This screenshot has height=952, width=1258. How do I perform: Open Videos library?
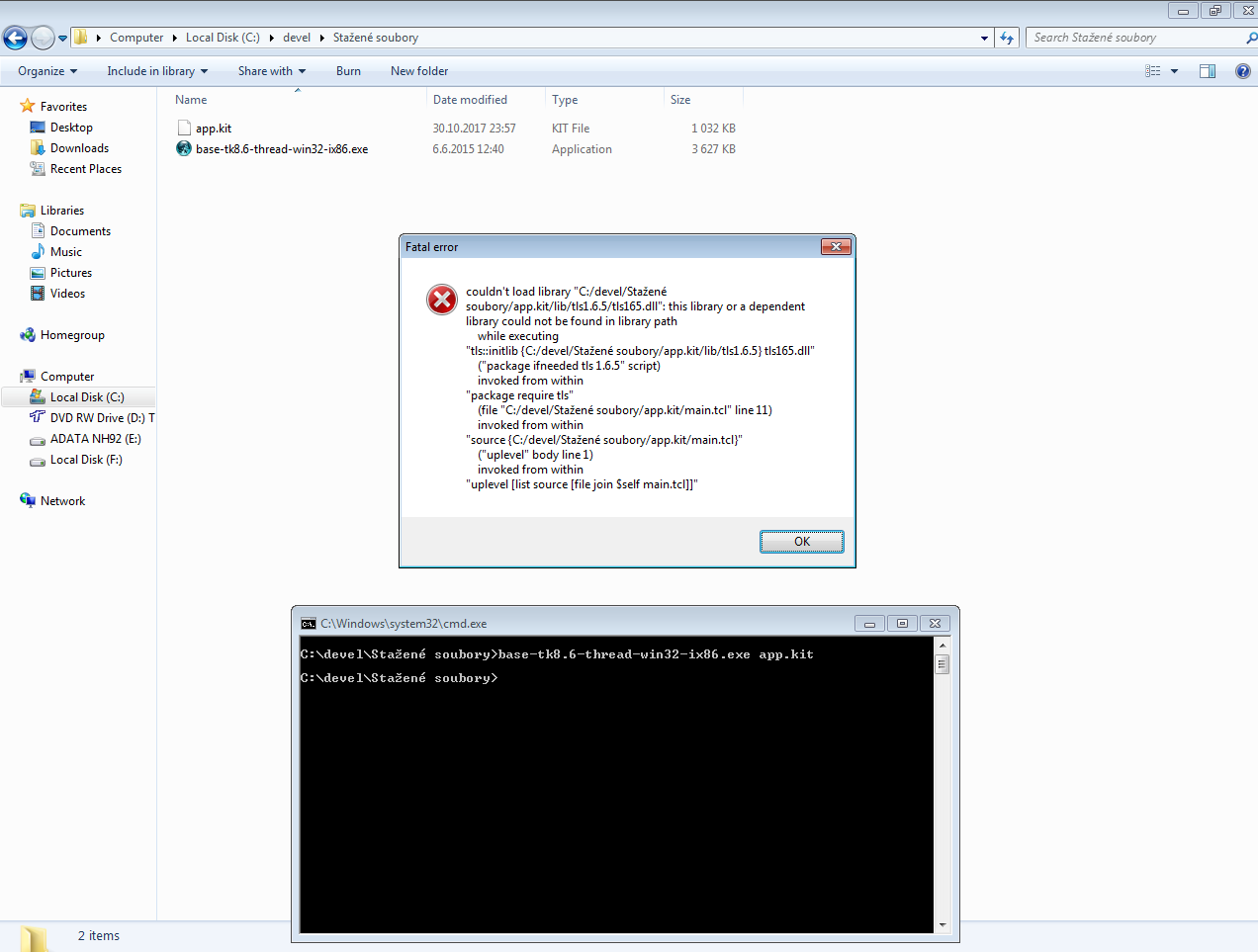point(67,294)
